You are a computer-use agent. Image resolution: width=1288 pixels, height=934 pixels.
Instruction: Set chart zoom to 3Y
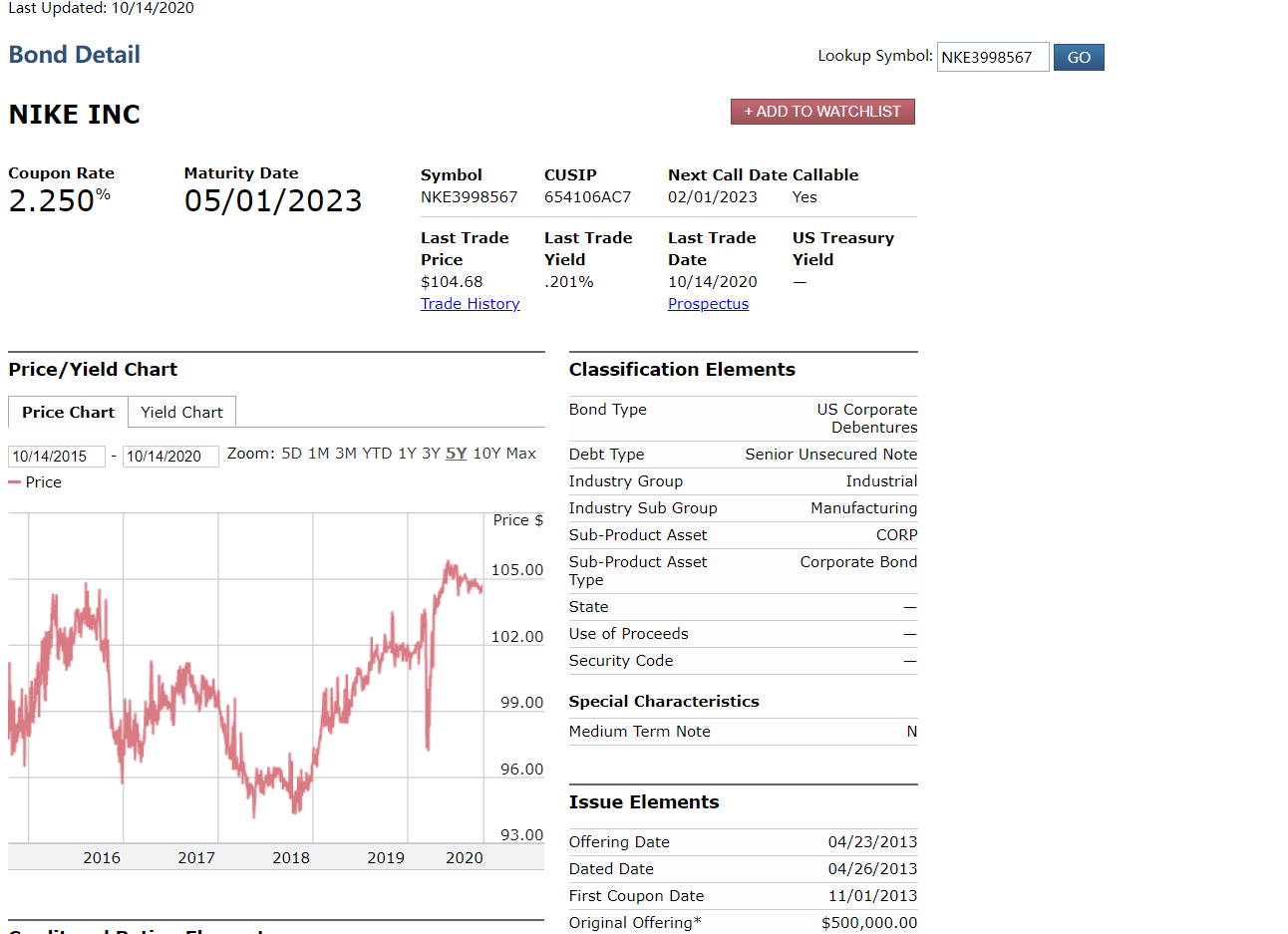pyautogui.click(x=431, y=454)
